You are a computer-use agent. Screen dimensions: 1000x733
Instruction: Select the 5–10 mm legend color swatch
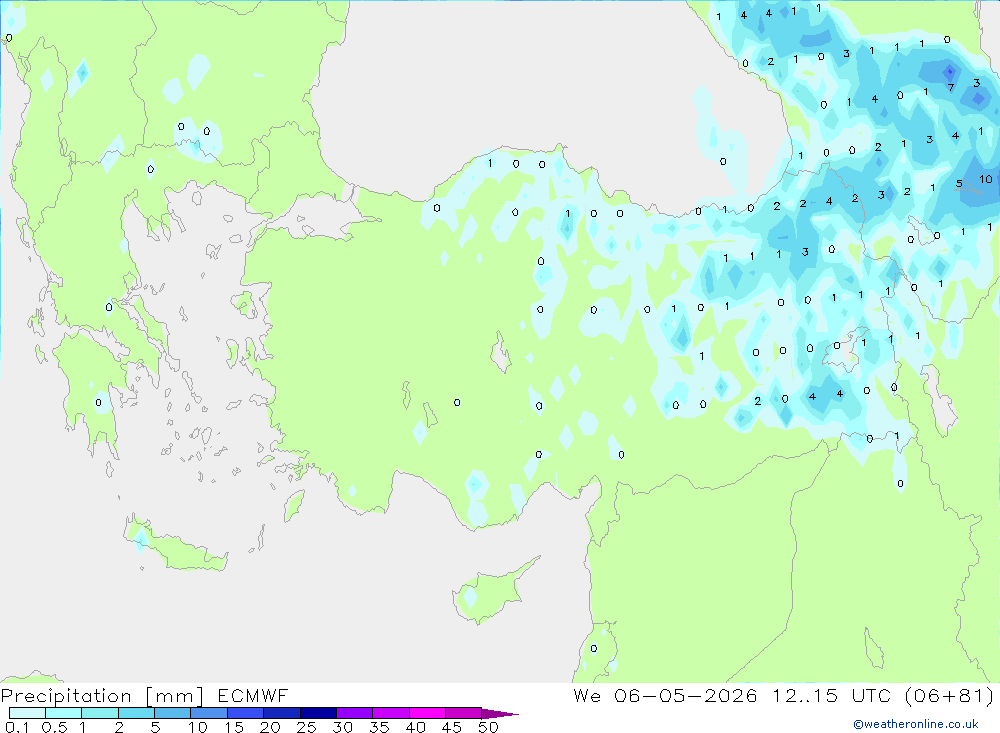[x=172, y=713]
